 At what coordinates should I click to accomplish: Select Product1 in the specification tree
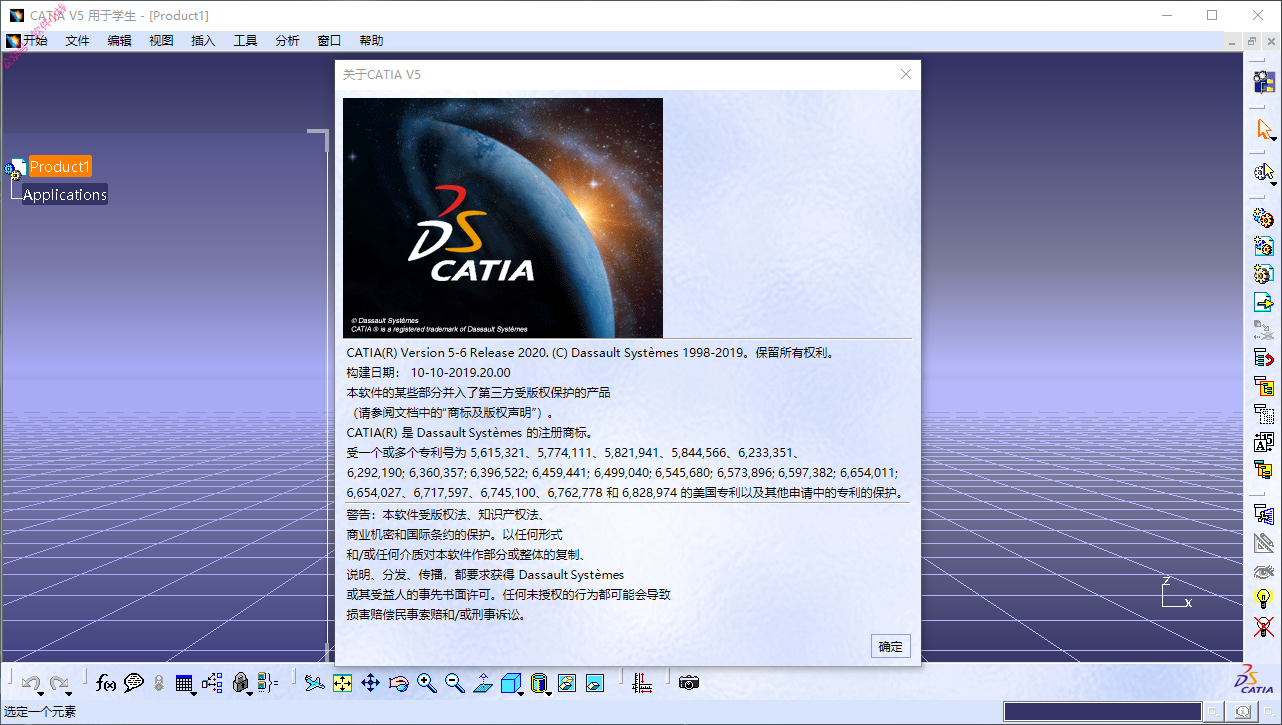click(60, 167)
